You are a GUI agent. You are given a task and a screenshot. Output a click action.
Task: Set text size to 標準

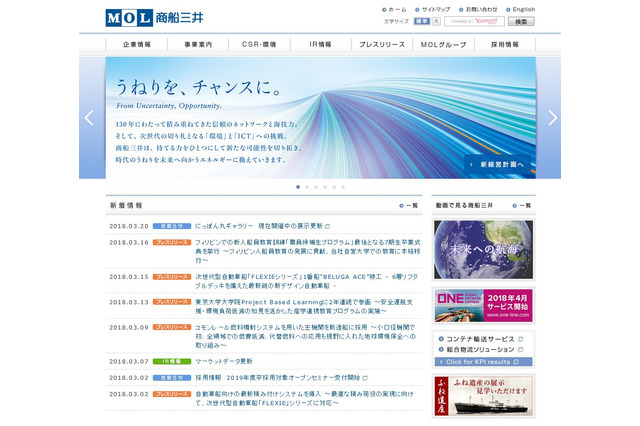tap(422, 21)
